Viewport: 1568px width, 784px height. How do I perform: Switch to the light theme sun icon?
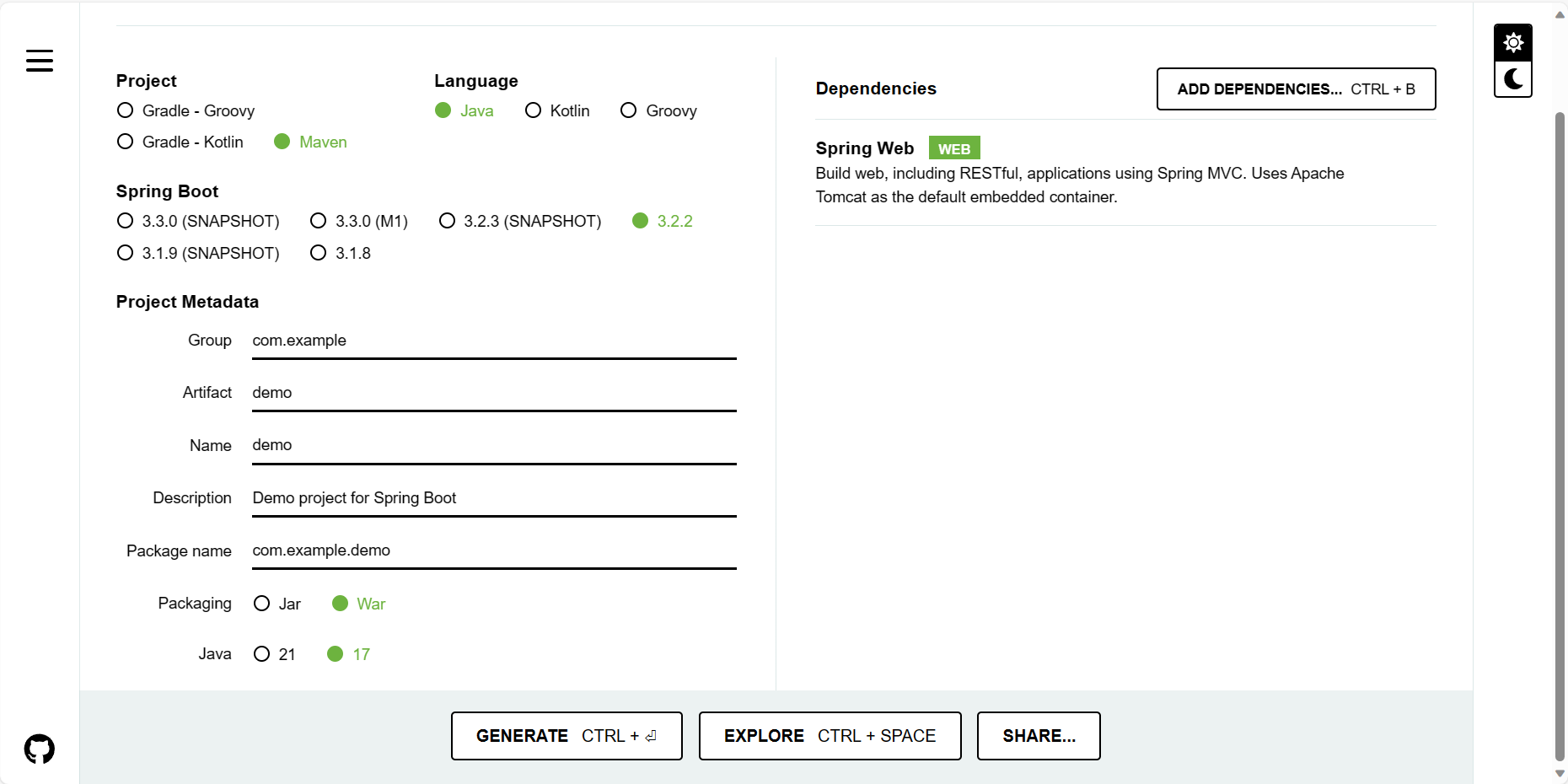[x=1513, y=43]
